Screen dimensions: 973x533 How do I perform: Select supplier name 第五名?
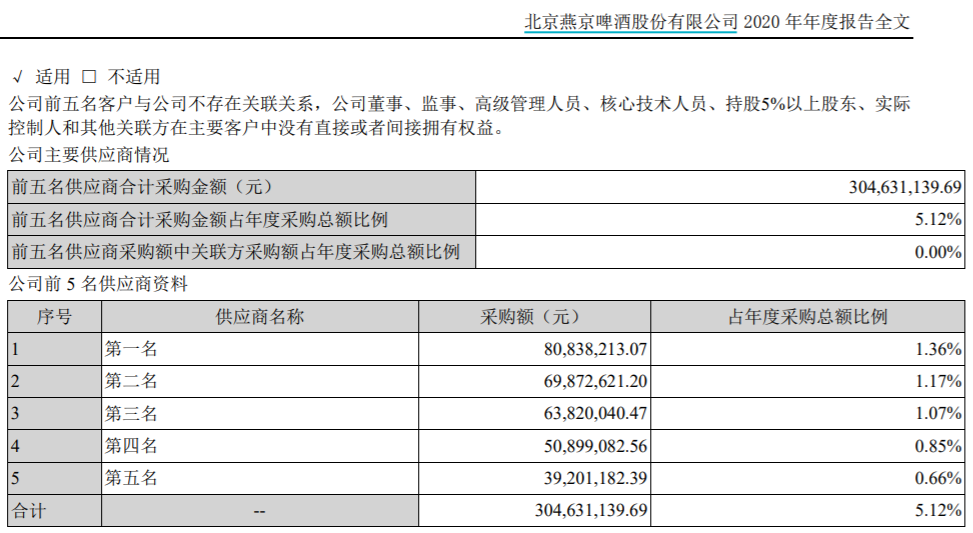(131, 478)
